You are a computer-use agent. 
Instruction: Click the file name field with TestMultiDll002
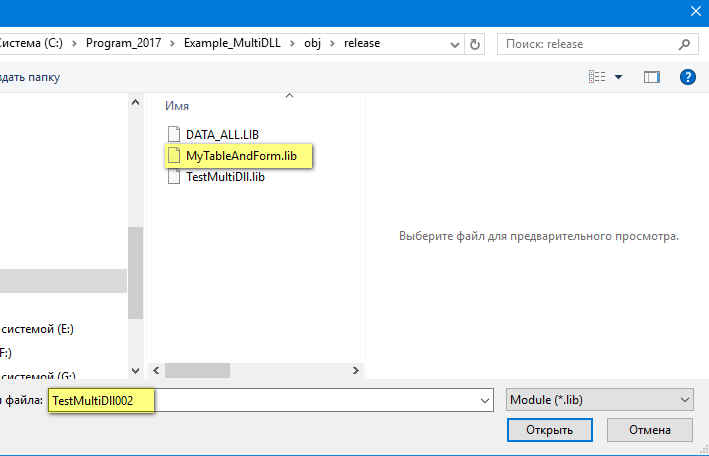(x=300, y=400)
